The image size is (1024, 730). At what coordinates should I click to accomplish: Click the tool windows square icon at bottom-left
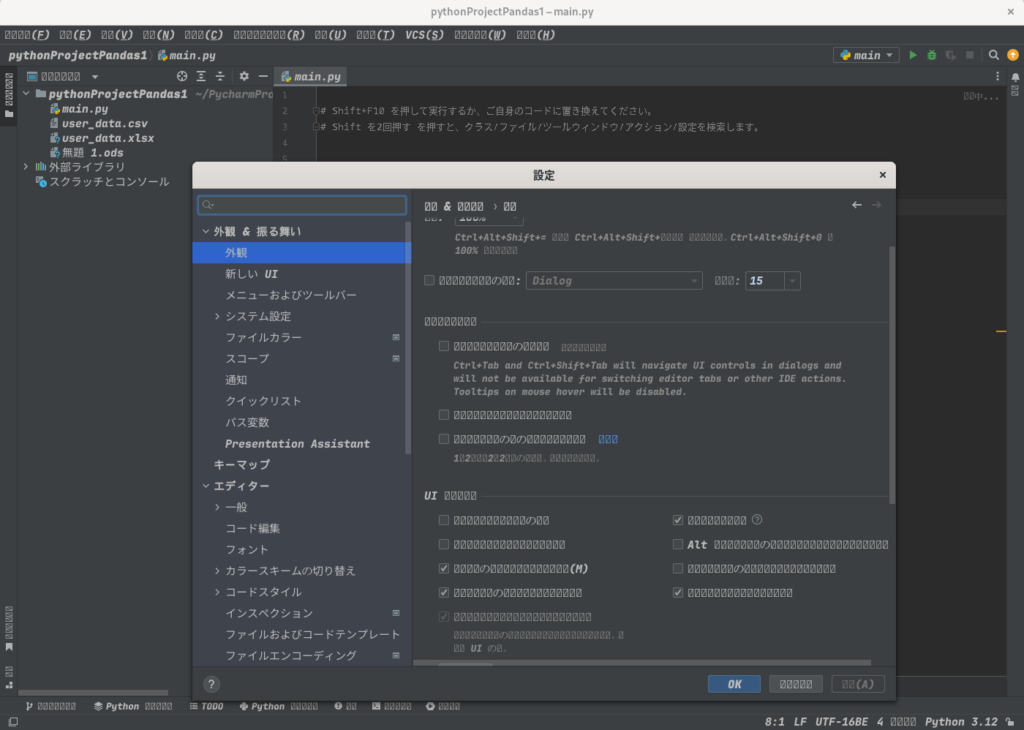pos(13,722)
